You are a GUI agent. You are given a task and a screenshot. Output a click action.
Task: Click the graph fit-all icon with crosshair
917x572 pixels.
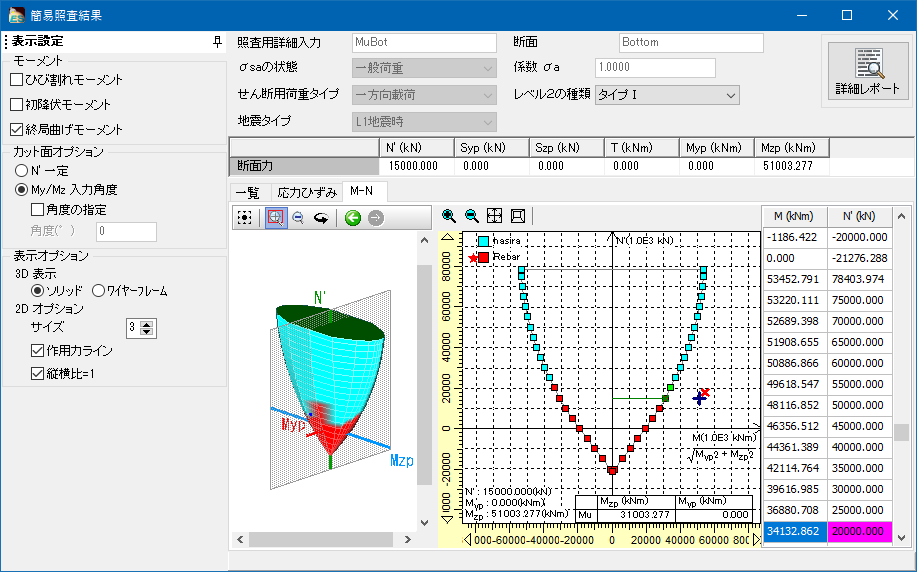[x=495, y=216]
